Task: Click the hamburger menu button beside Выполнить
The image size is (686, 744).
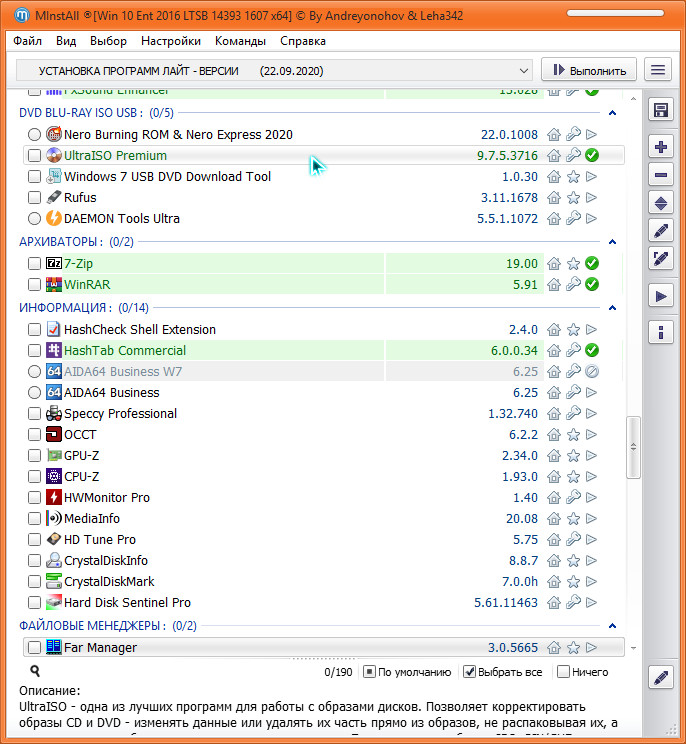Action: tap(658, 70)
